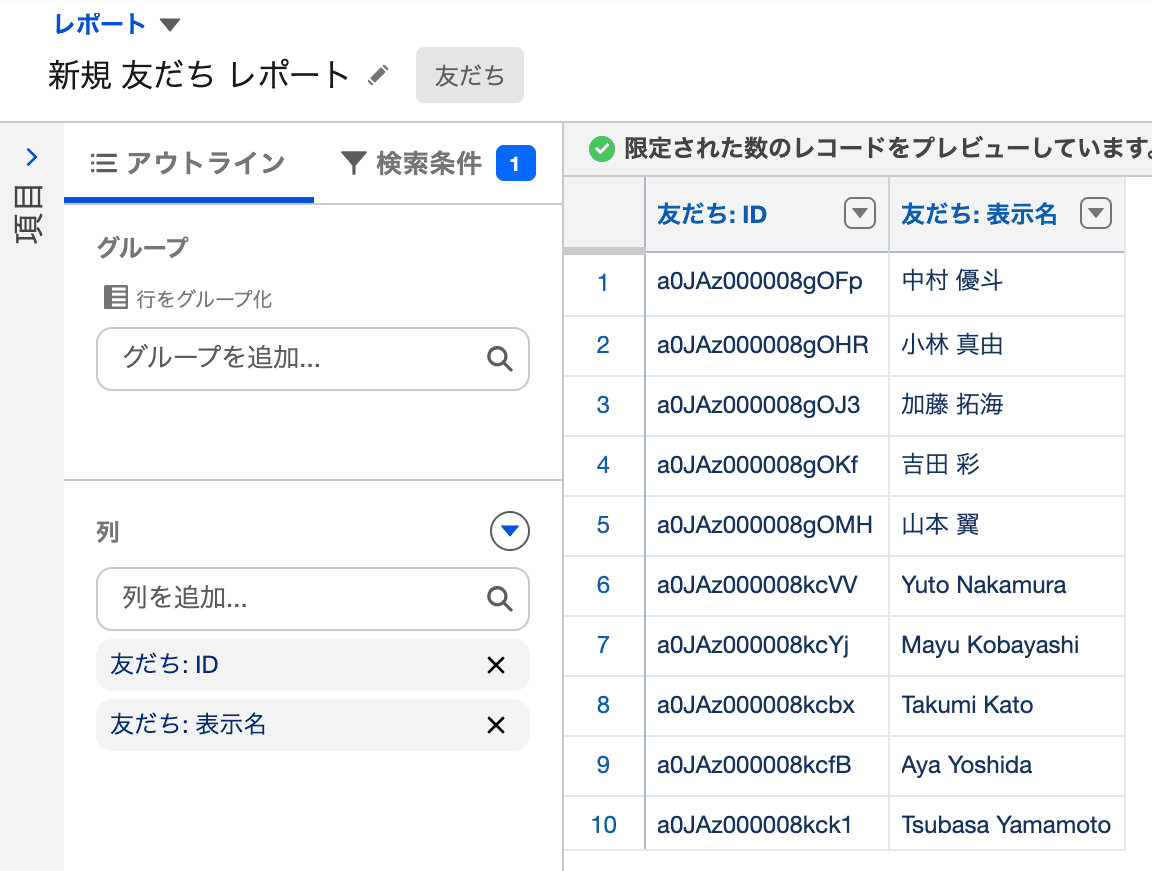Screen dimensions: 1152x871
Task: Select ID cell a0JAz000008gOHR
Action: click(766, 345)
